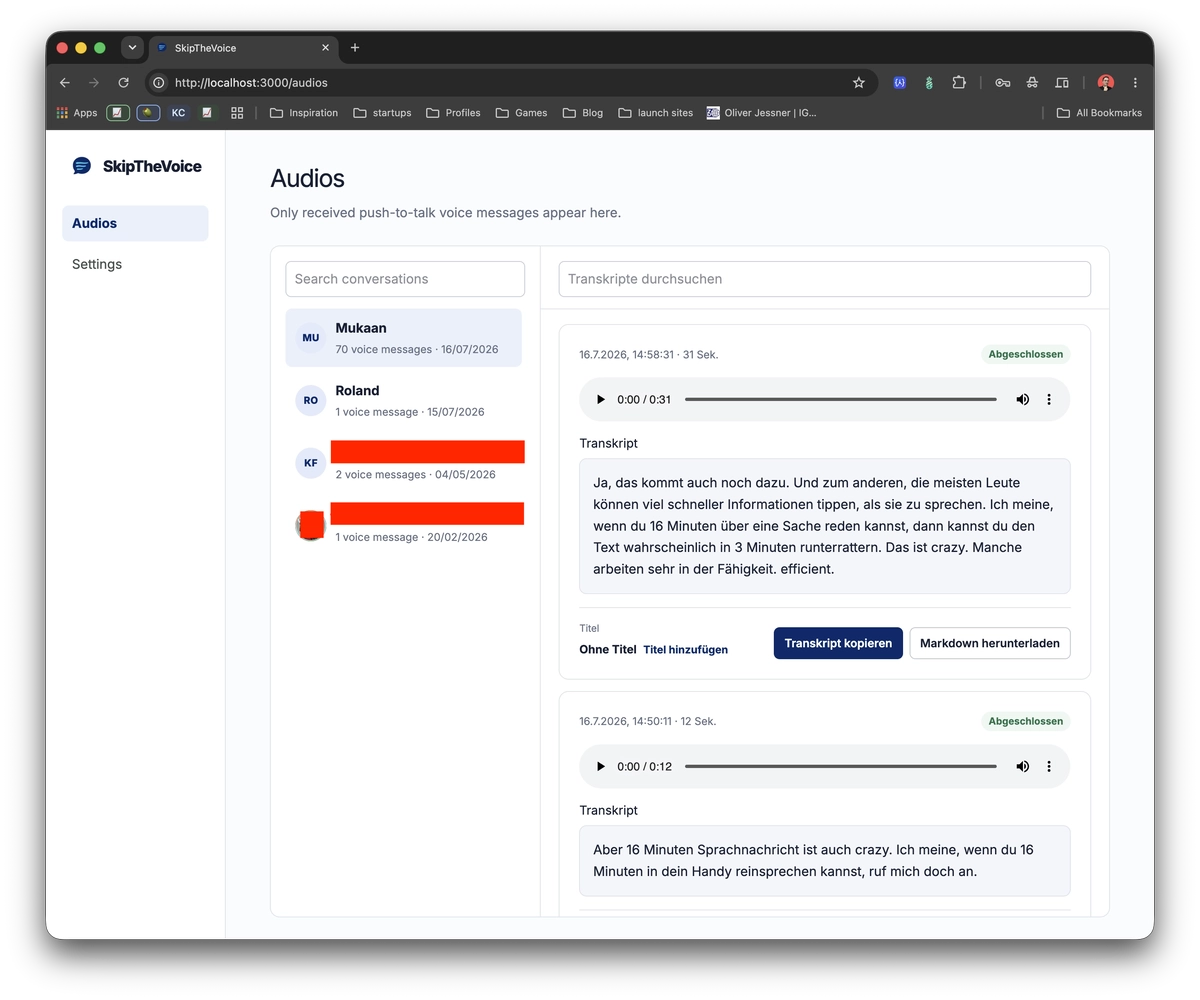
Task: Play the 0:12 voice message
Action: tap(601, 766)
